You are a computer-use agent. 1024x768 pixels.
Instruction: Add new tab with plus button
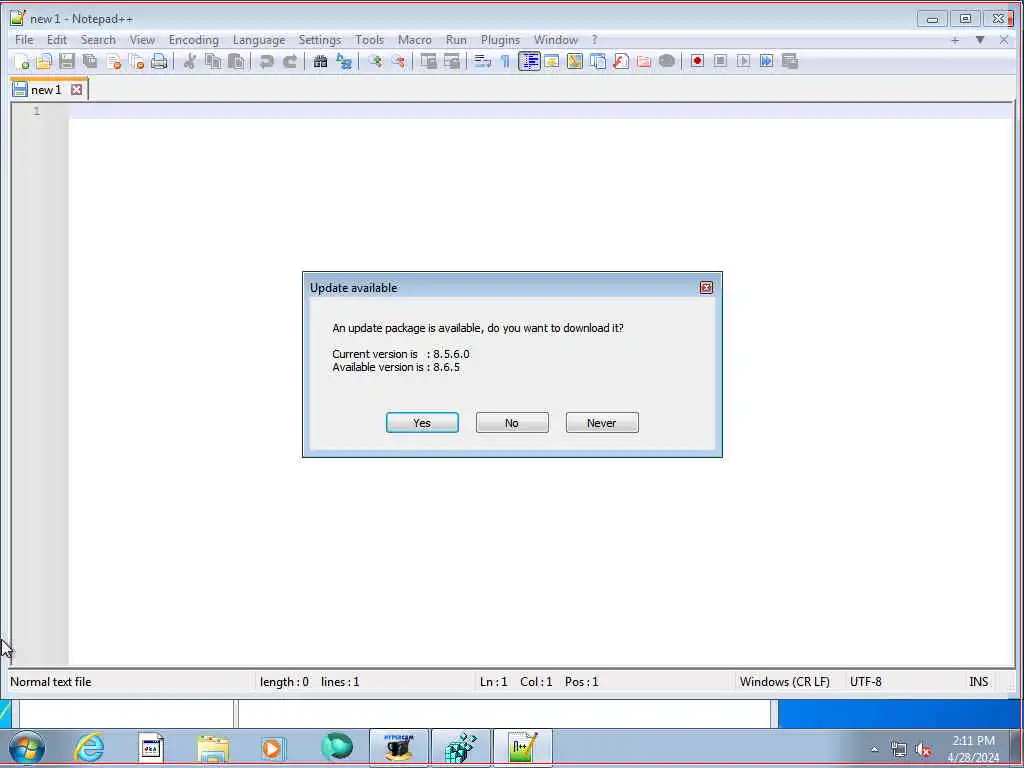click(955, 40)
